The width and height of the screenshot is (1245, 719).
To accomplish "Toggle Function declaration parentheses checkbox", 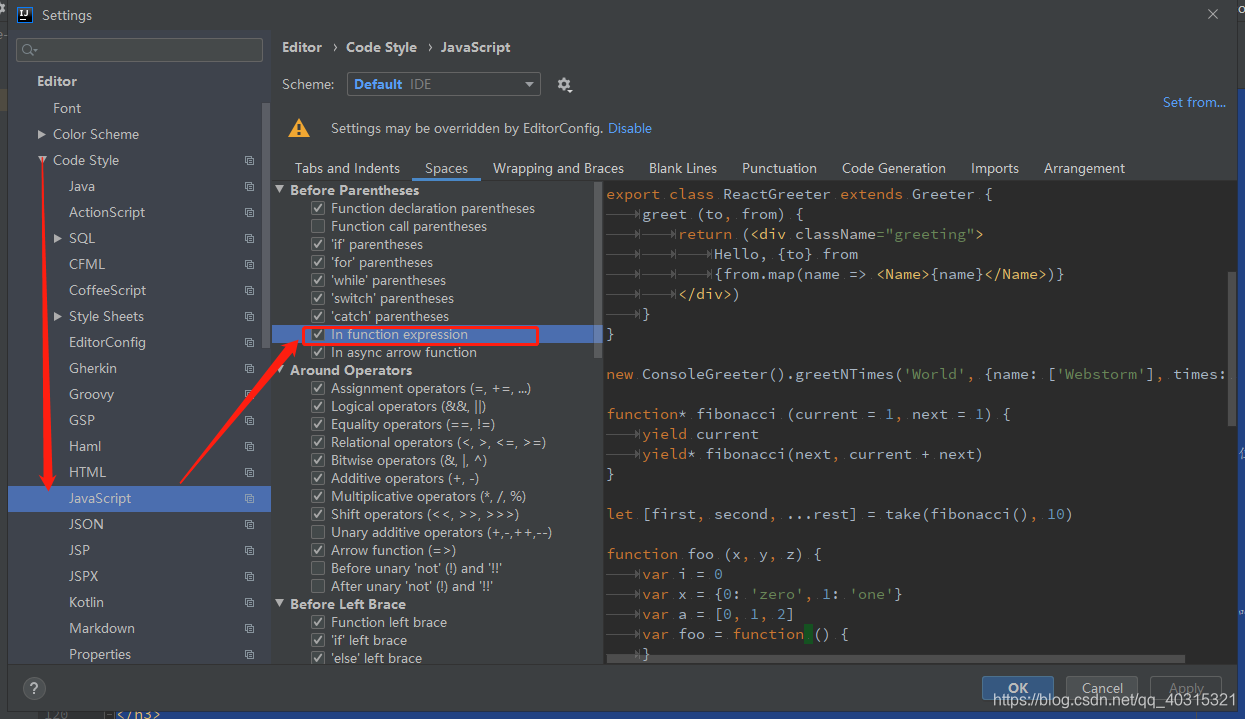I will click(x=318, y=208).
